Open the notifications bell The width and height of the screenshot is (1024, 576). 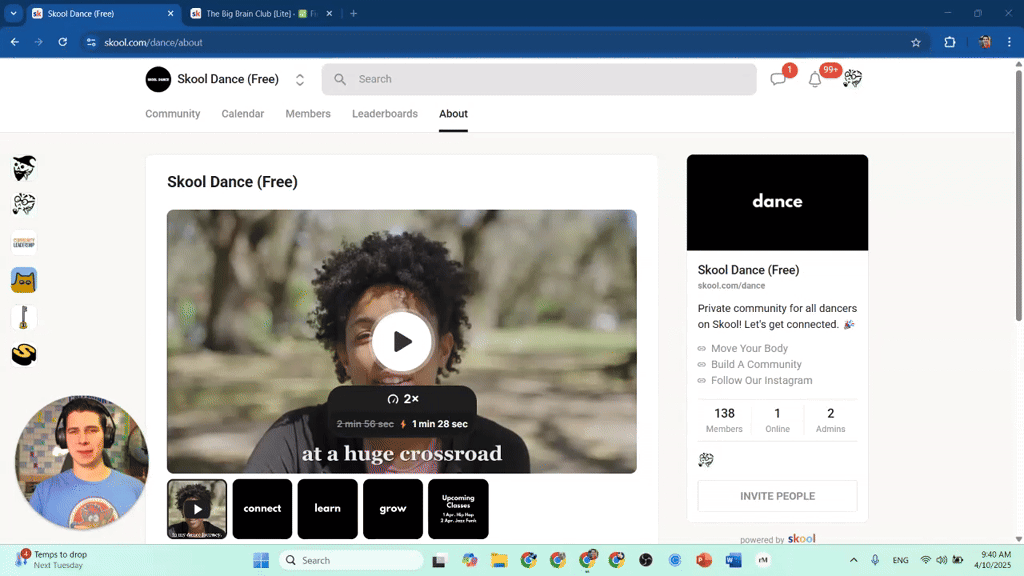pos(814,80)
